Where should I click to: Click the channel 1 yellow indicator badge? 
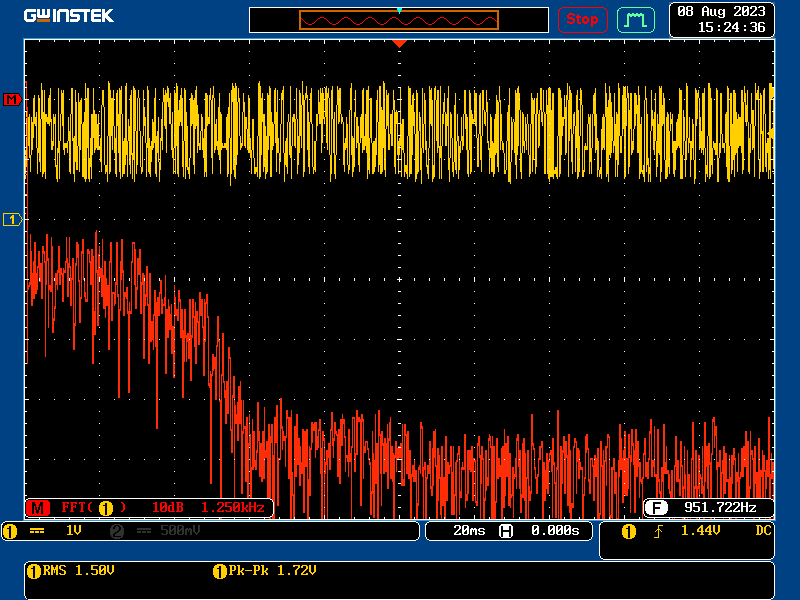[x=10, y=531]
